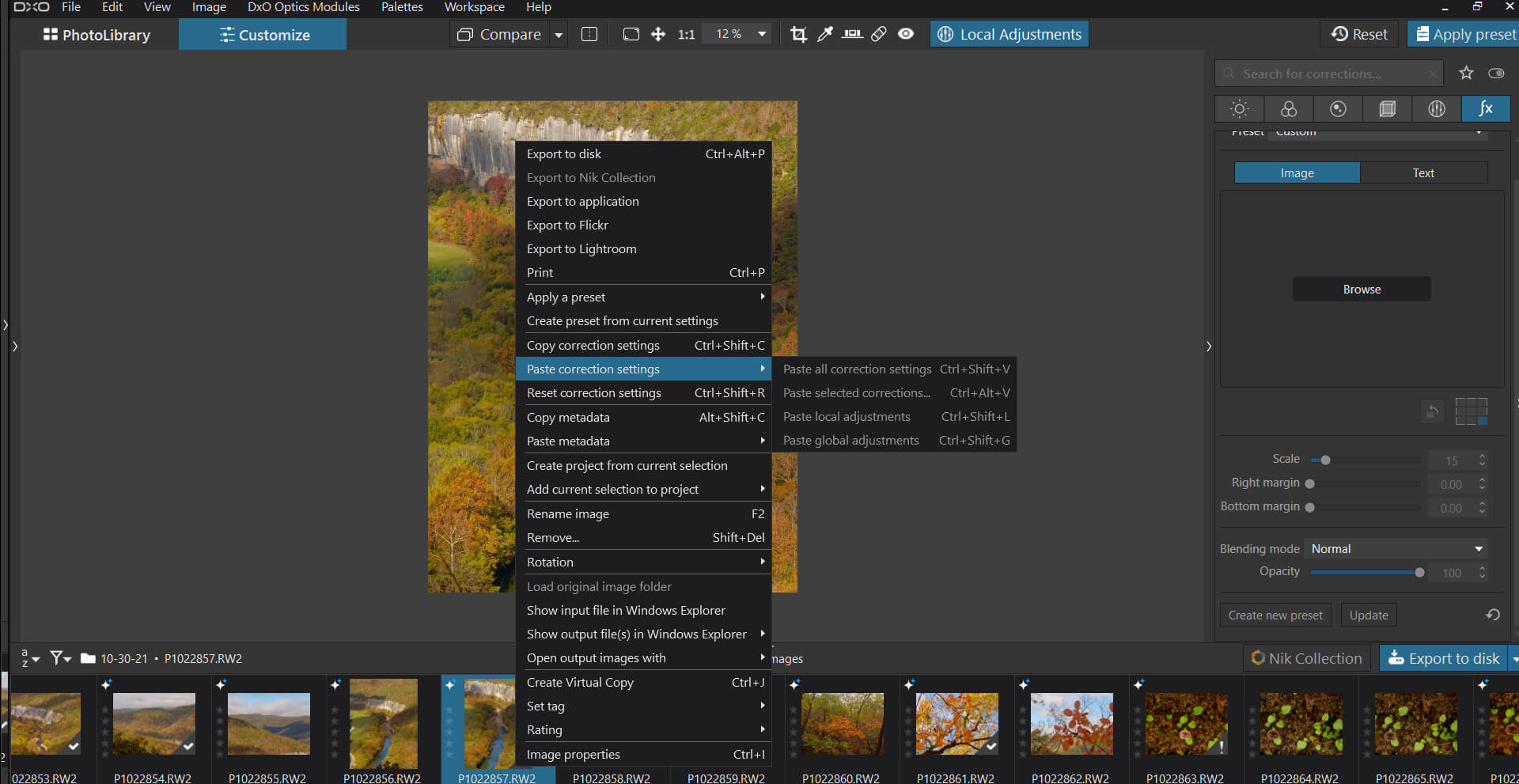Open the Light corrections sun icon tab
This screenshot has width=1519, height=784.
point(1239,109)
